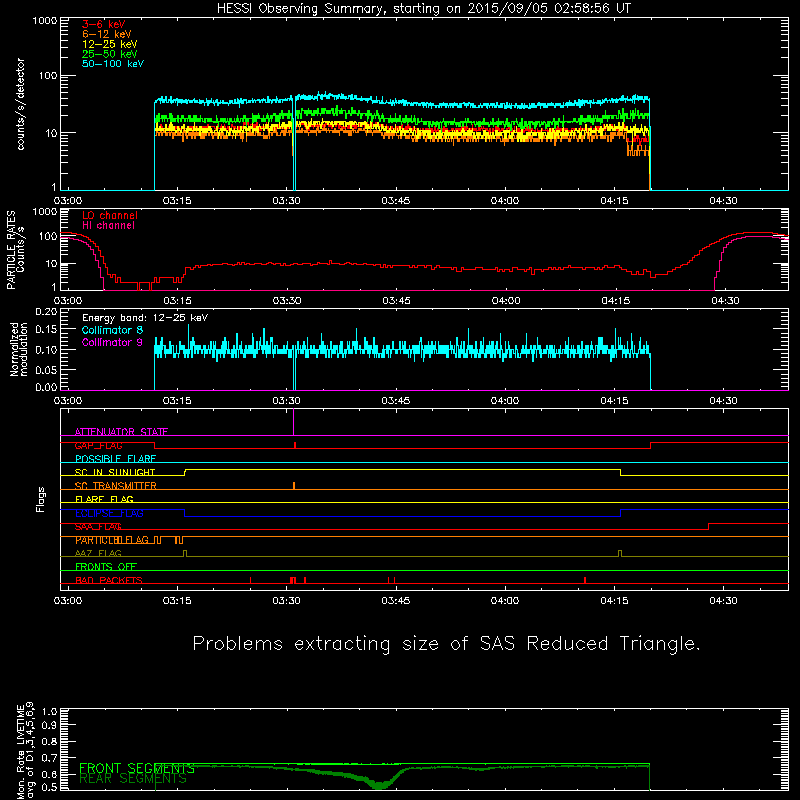Click the 12-25 keV legend entry in the counts plot
The image size is (800, 800).
click(110, 44)
